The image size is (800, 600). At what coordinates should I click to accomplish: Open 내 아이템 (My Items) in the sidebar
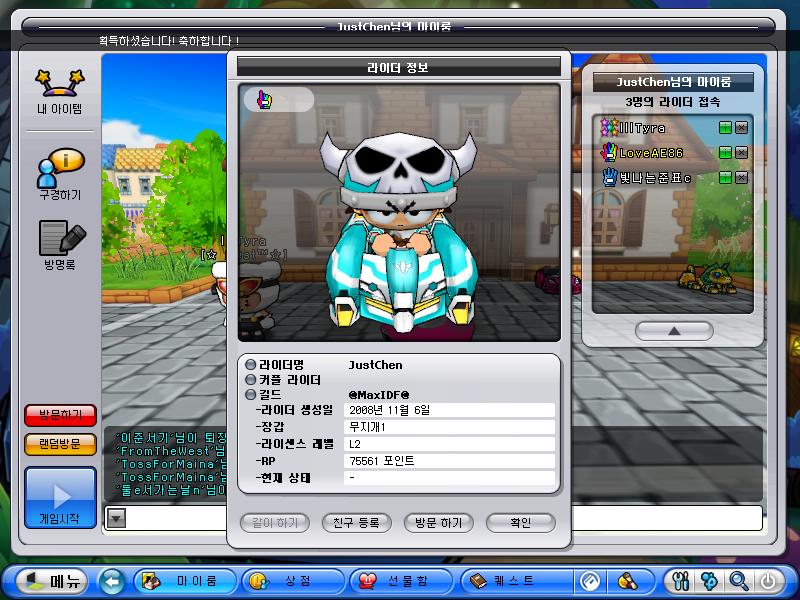tap(60, 92)
